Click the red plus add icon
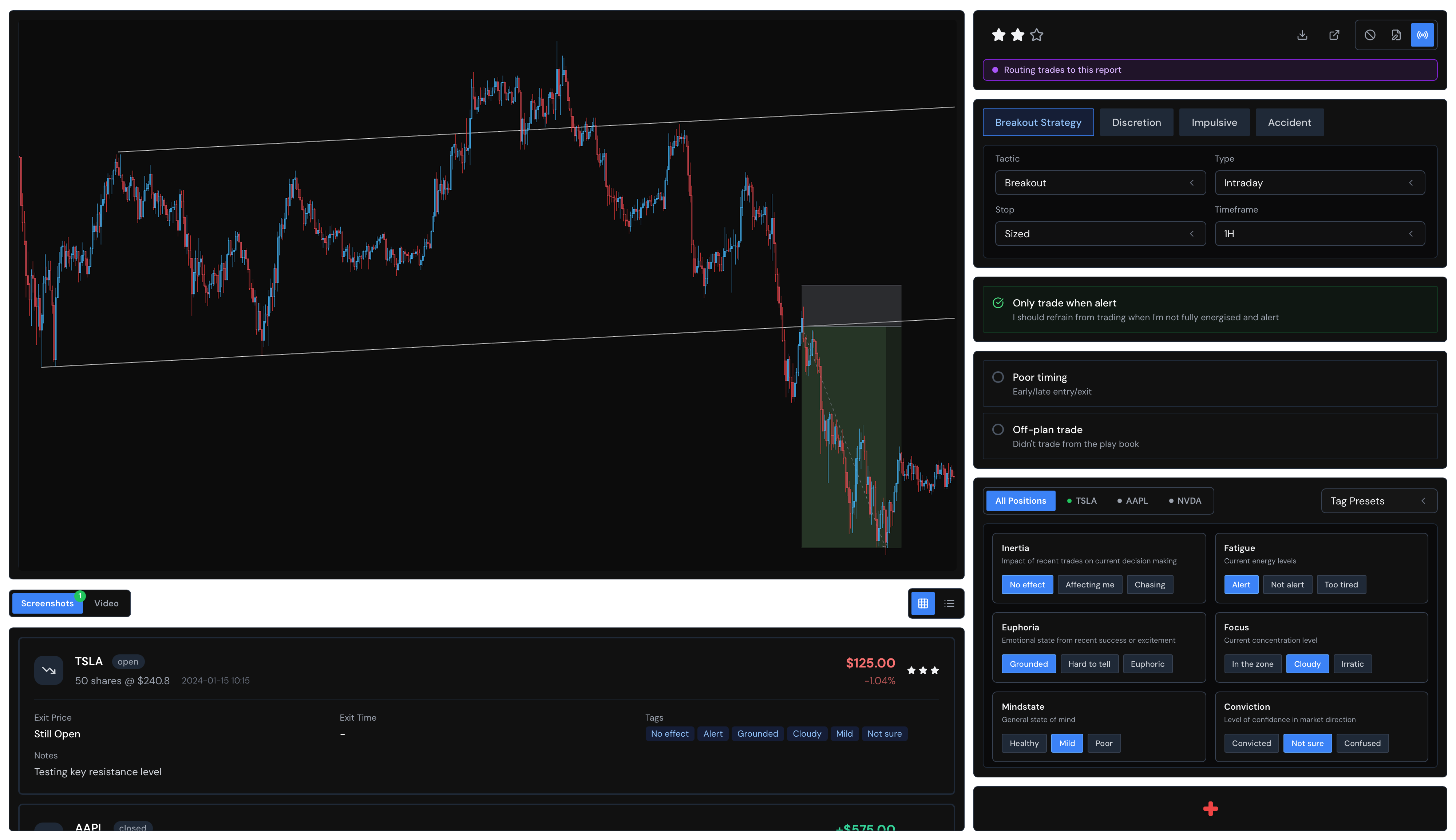Screen dimensions: 1456x840 (1210, 809)
